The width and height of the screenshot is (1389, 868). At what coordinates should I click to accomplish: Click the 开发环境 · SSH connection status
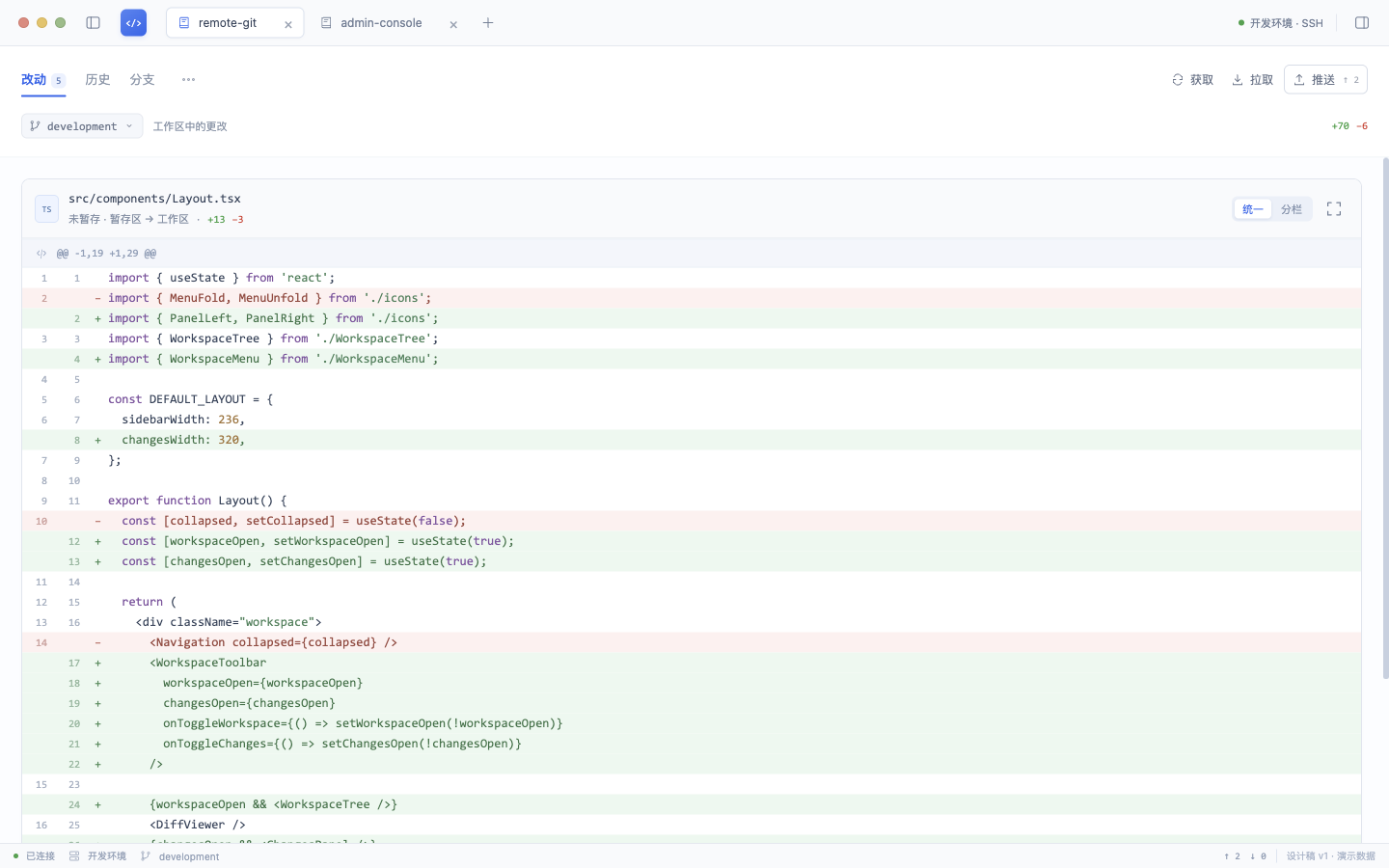click(x=1281, y=23)
